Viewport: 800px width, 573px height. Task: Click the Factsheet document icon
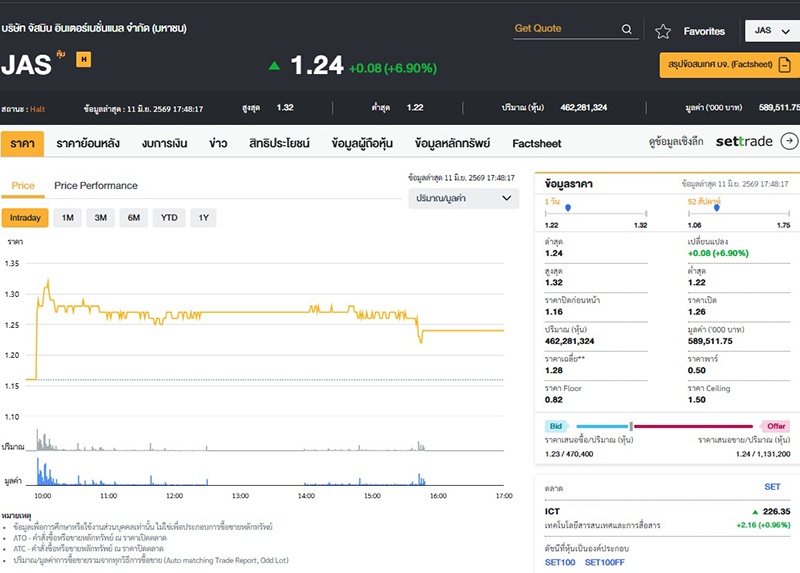point(785,65)
